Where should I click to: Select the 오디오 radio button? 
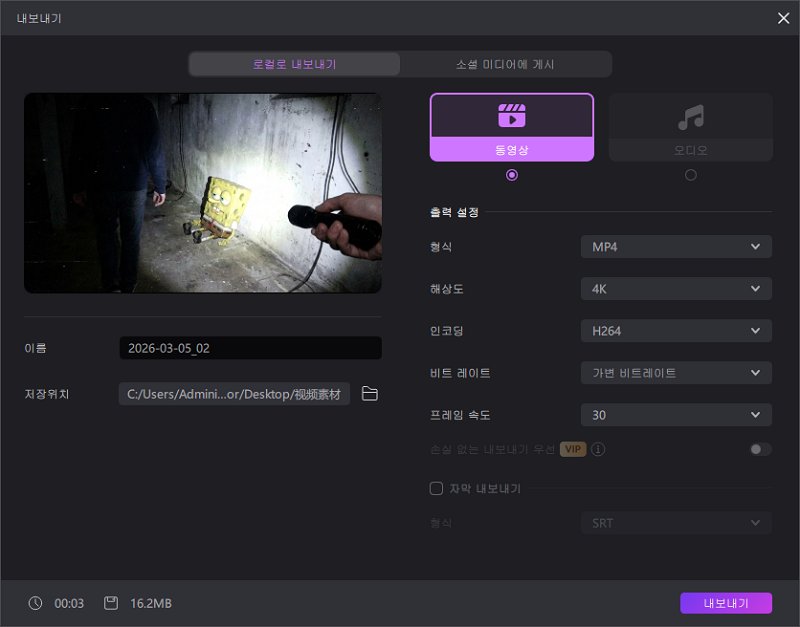click(x=690, y=174)
